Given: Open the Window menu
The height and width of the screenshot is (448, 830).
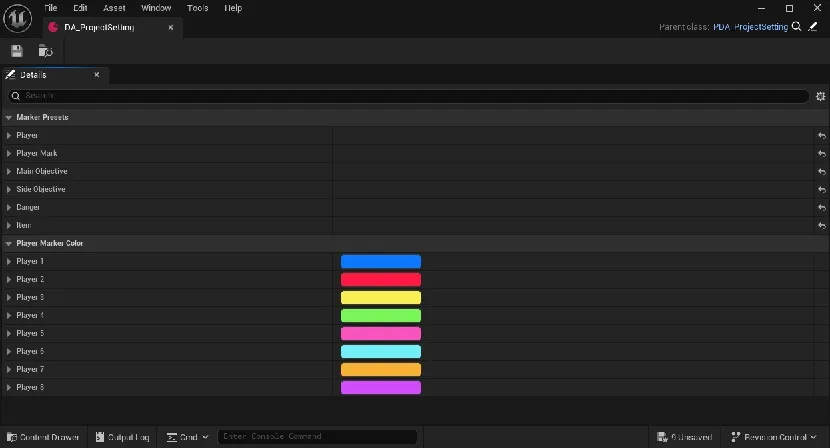Looking at the screenshot, I should click(x=156, y=8).
